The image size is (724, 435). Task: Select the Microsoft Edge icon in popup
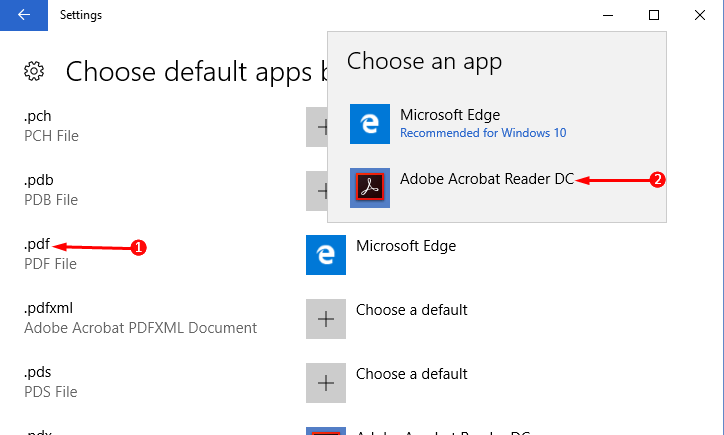click(x=369, y=124)
